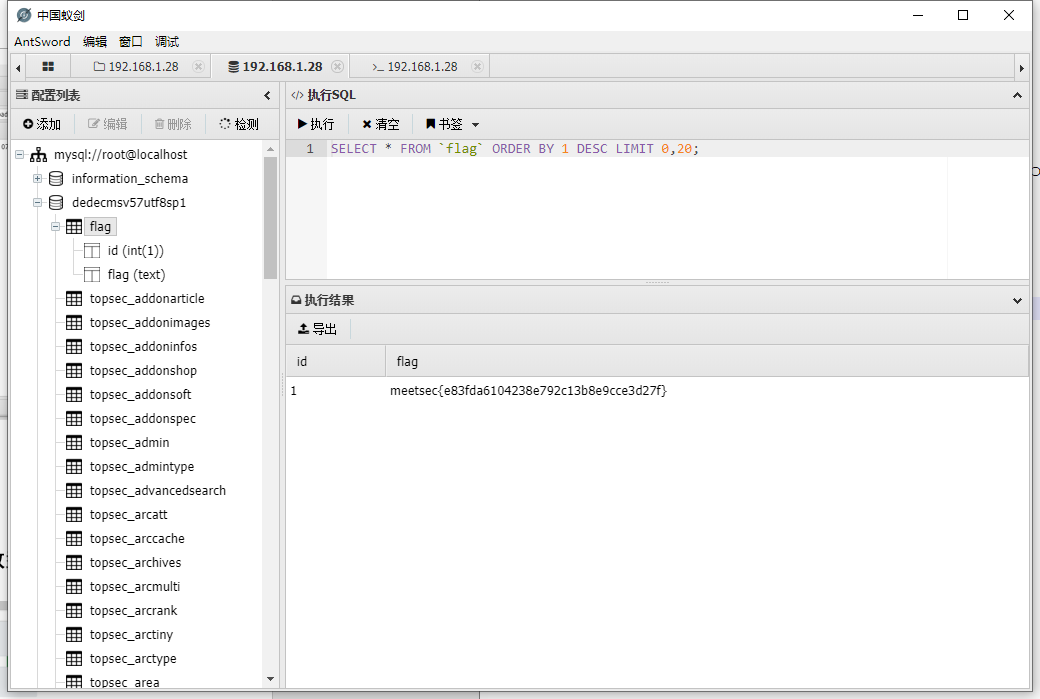Click the topsec_addonshop table icon

click(x=74, y=371)
